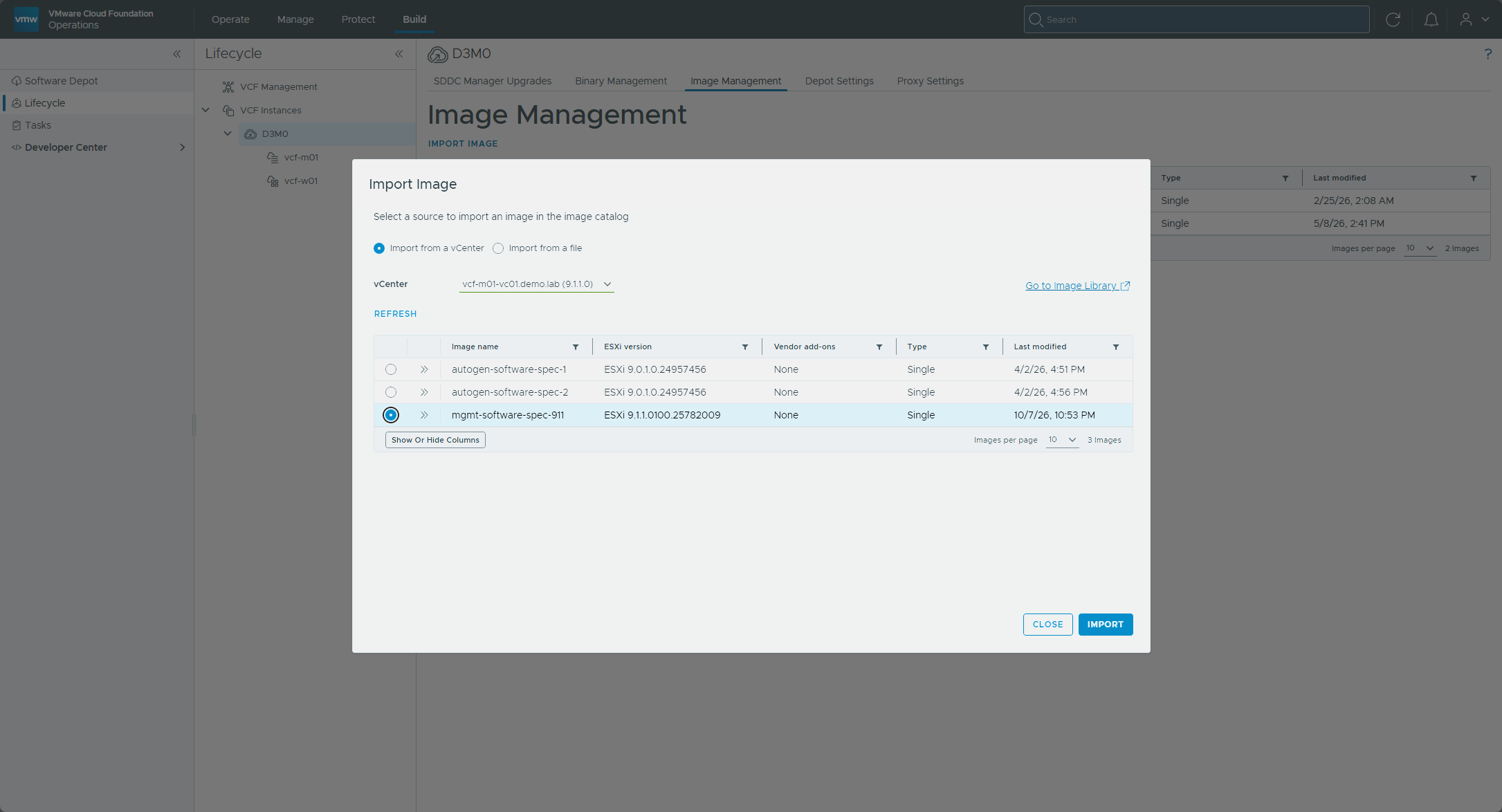Image resolution: width=1502 pixels, height=812 pixels.
Task: Click in the top Search field
Action: point(1197,19)
